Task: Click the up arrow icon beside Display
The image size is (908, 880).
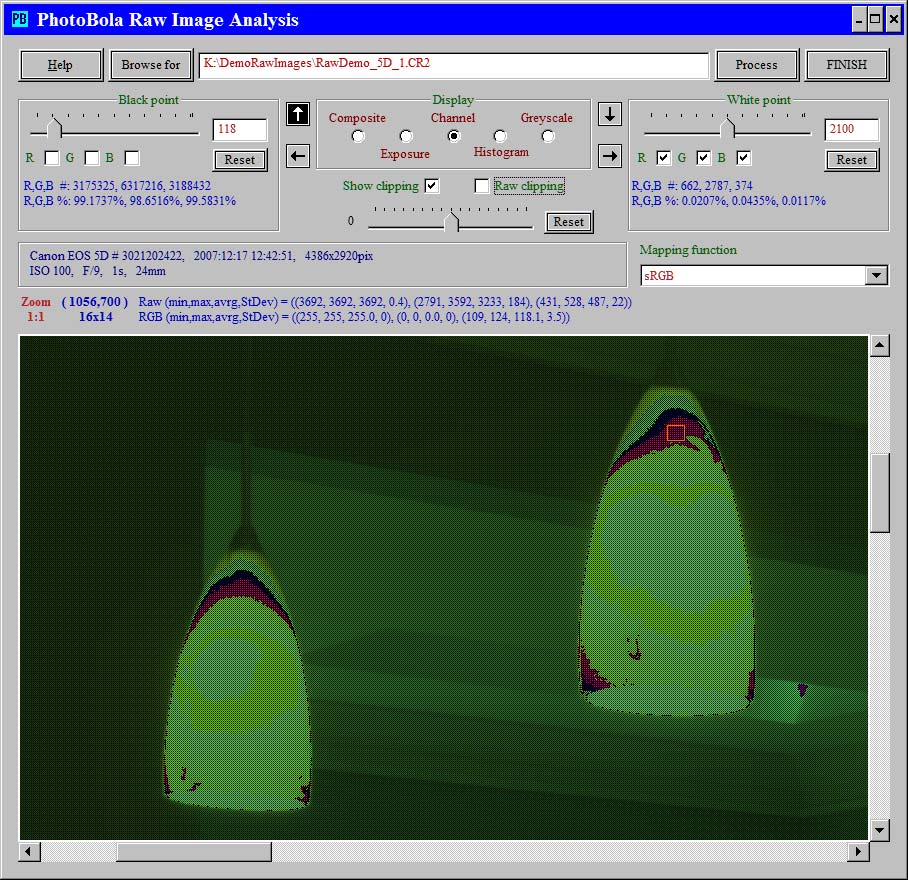Action: [x=298, y=114]
